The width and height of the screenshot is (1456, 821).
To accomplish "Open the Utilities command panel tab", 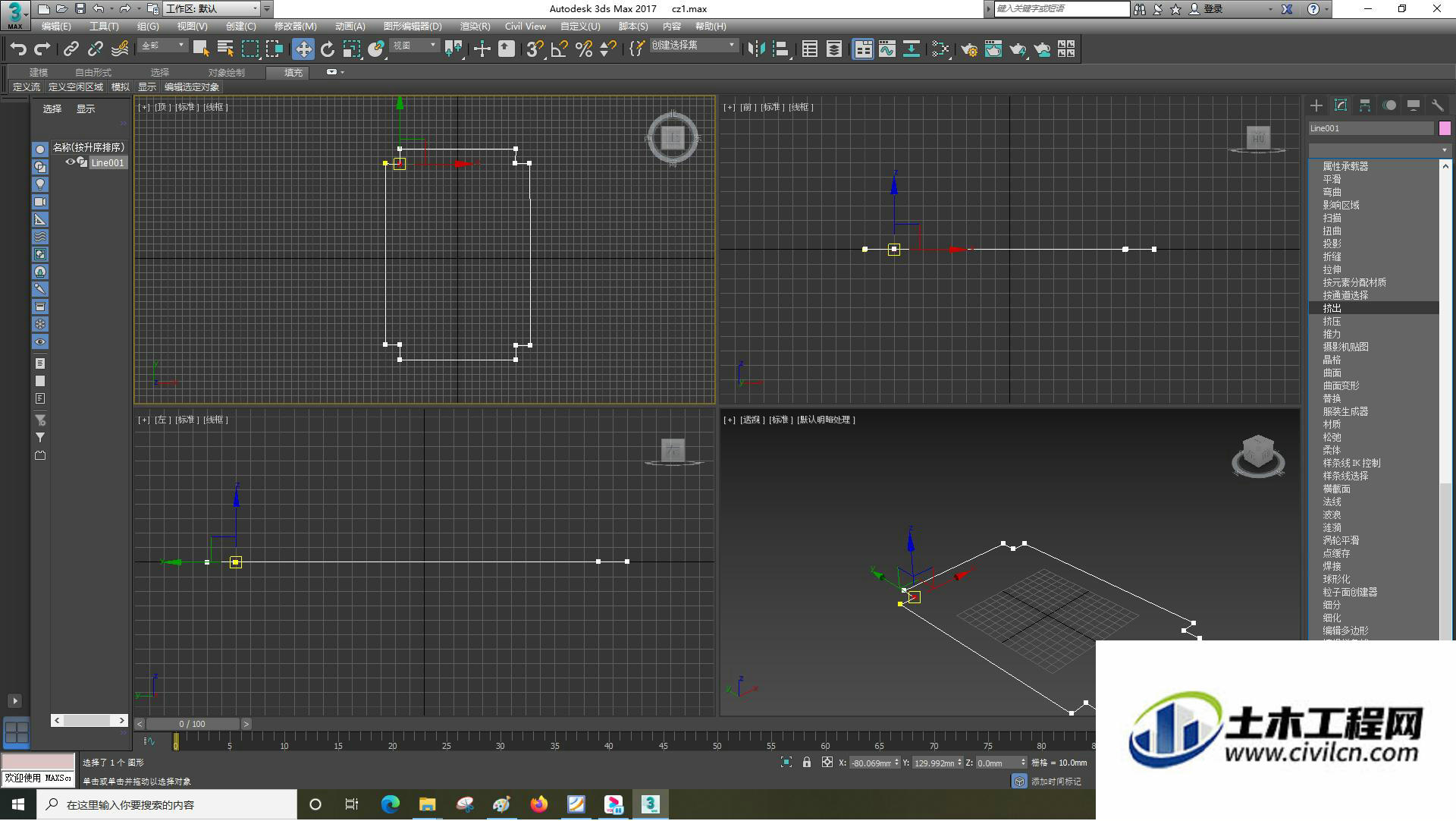I will (x=1438, y=105).
